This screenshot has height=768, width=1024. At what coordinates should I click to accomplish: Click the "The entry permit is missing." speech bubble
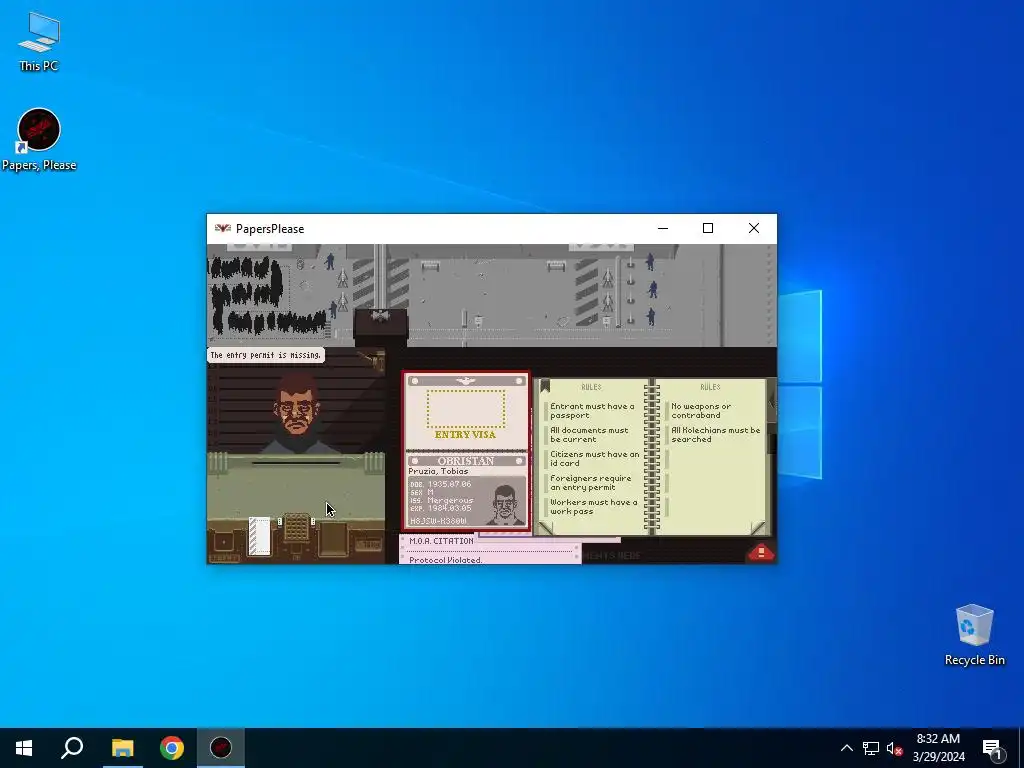(x=266, y=355)
